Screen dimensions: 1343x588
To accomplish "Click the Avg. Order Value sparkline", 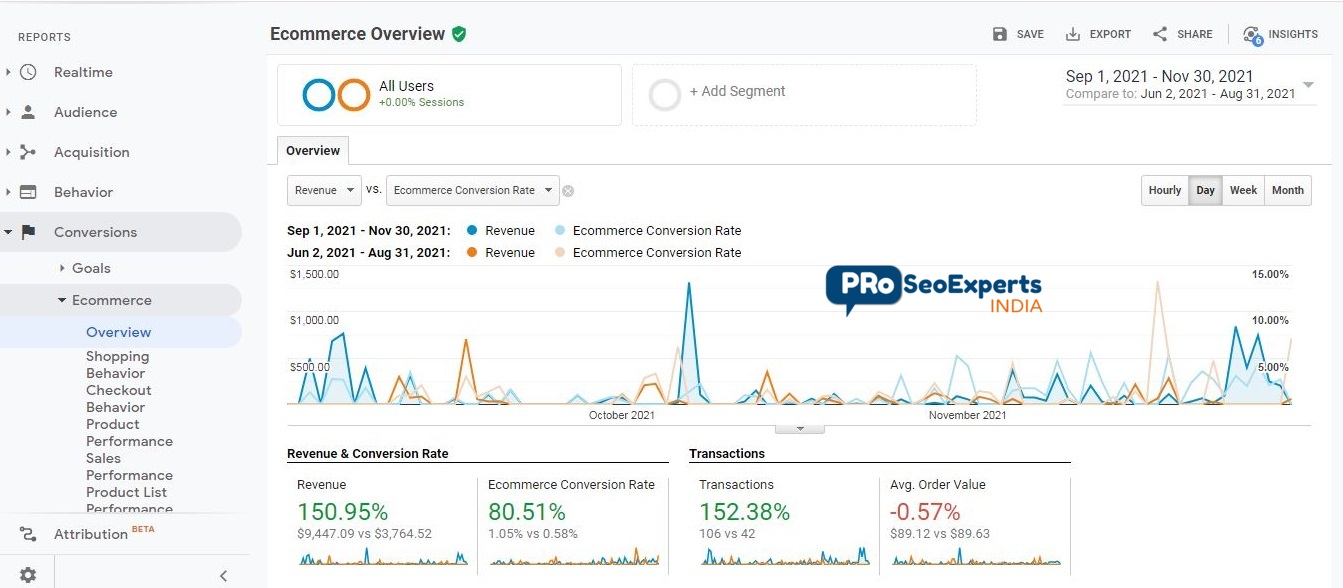I will [x=976, y=557].
